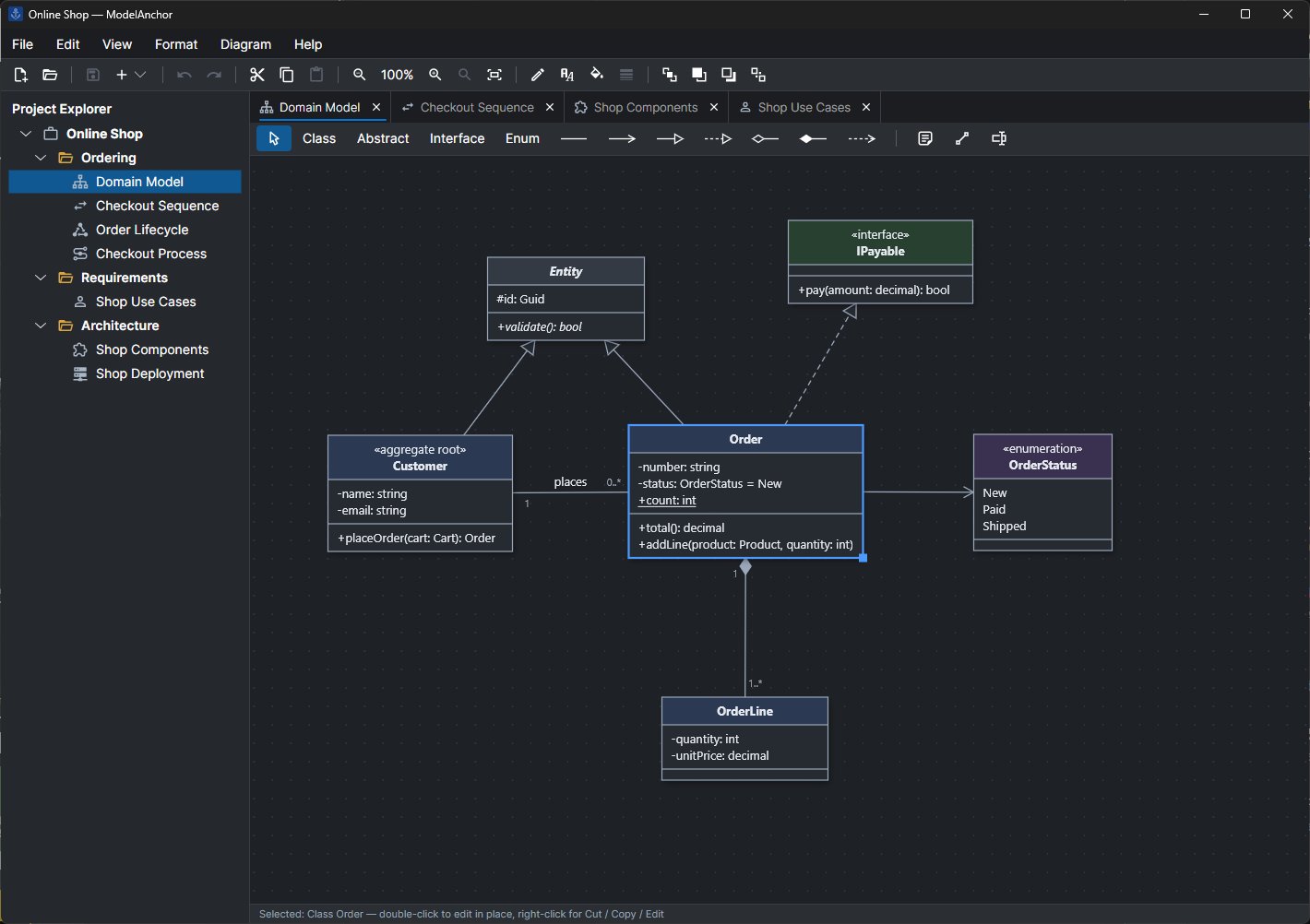This screenshot has height=924, width=1310.
Task: Redo the last action
Action: coord(214,75)
